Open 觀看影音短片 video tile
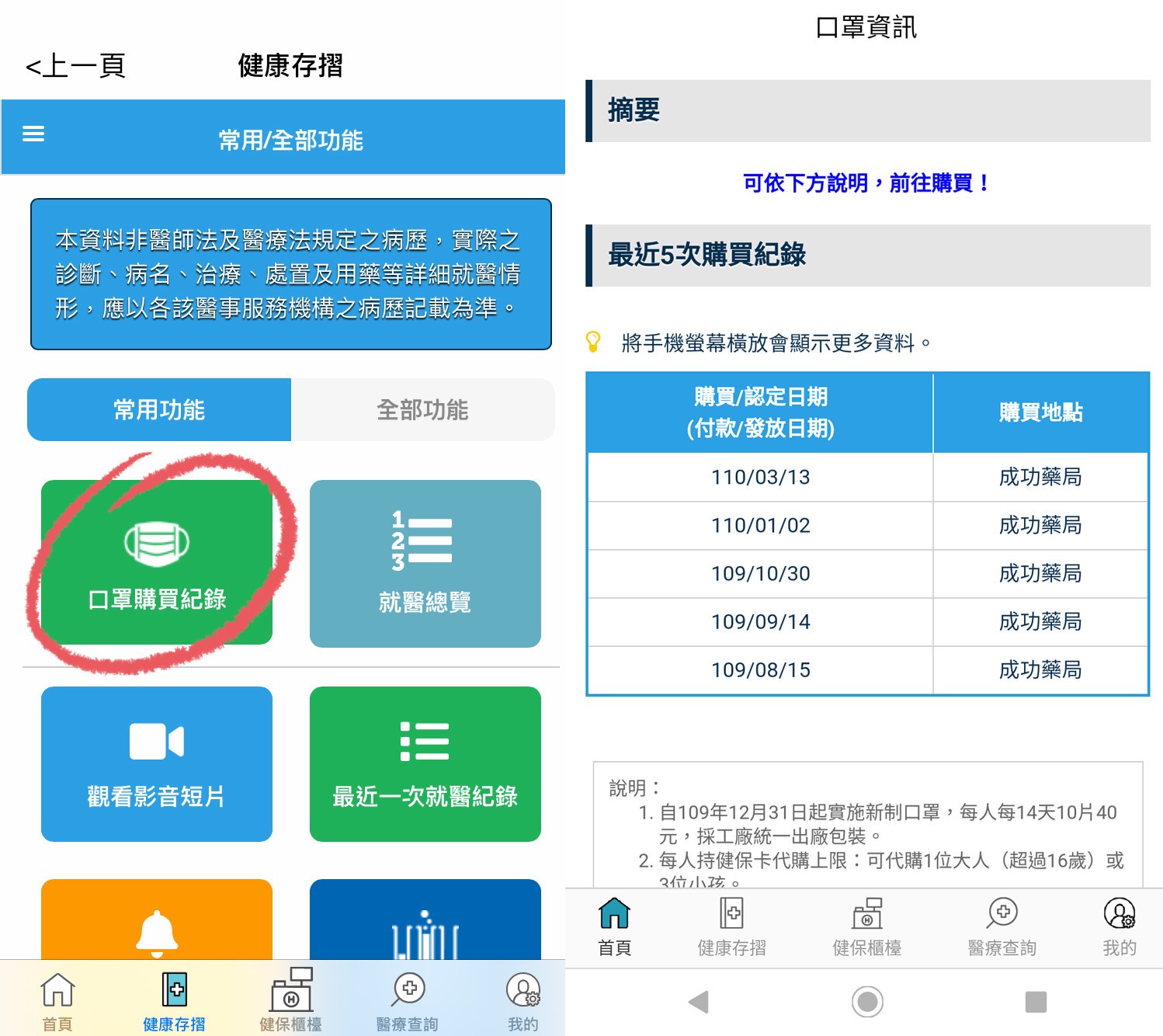 tap(157, 764)
